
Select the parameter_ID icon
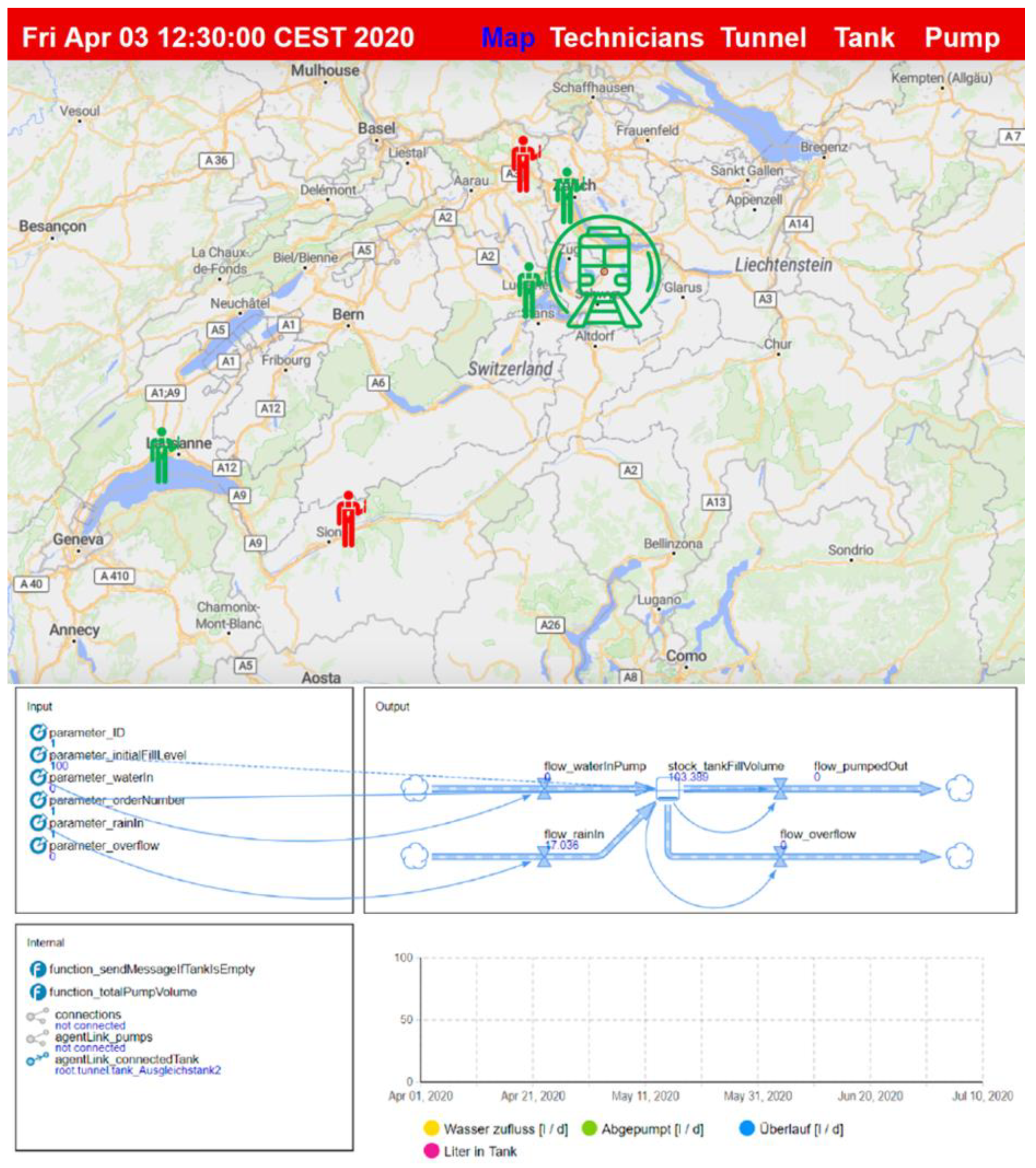(38, 733)
